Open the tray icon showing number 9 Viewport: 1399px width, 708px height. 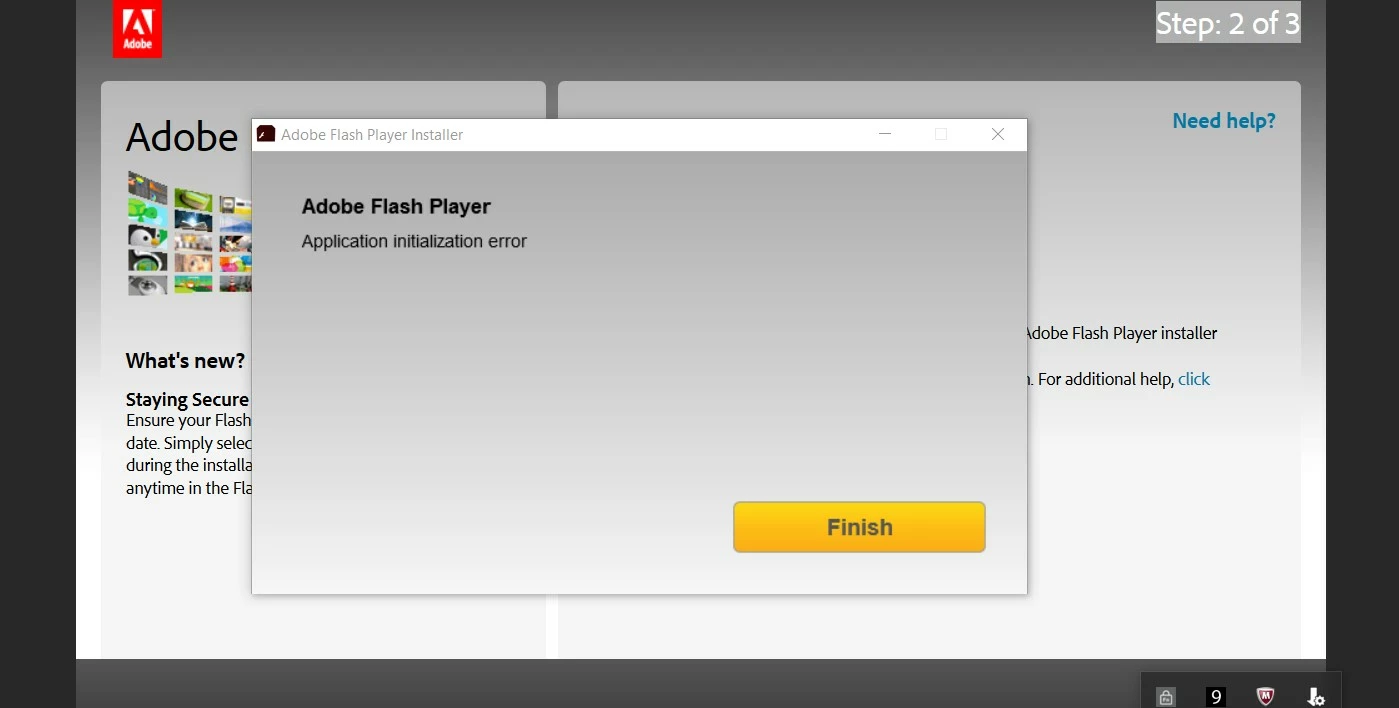point(1216,696)
